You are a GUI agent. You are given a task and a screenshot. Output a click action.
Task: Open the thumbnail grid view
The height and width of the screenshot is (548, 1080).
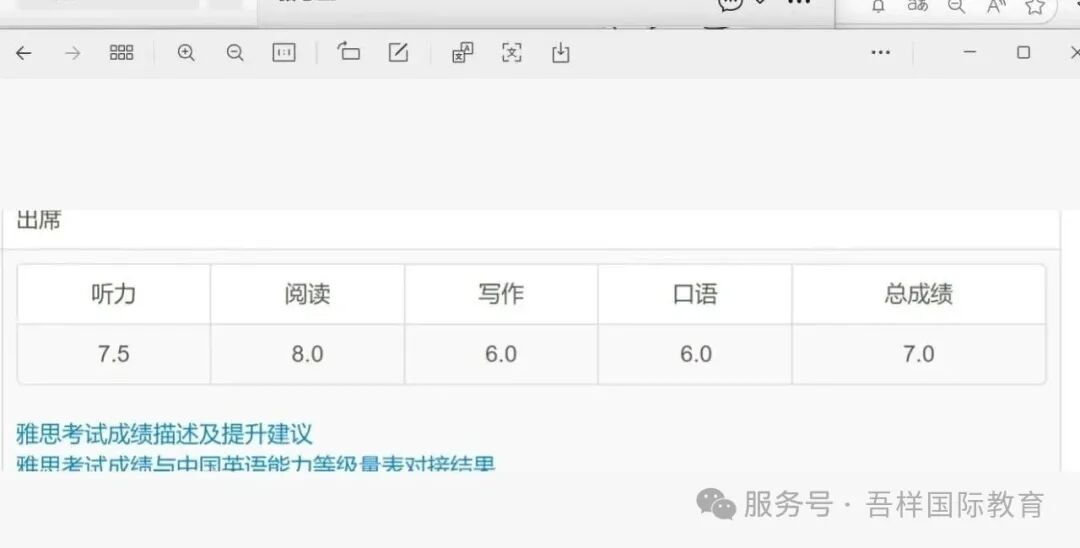(121, 53)
